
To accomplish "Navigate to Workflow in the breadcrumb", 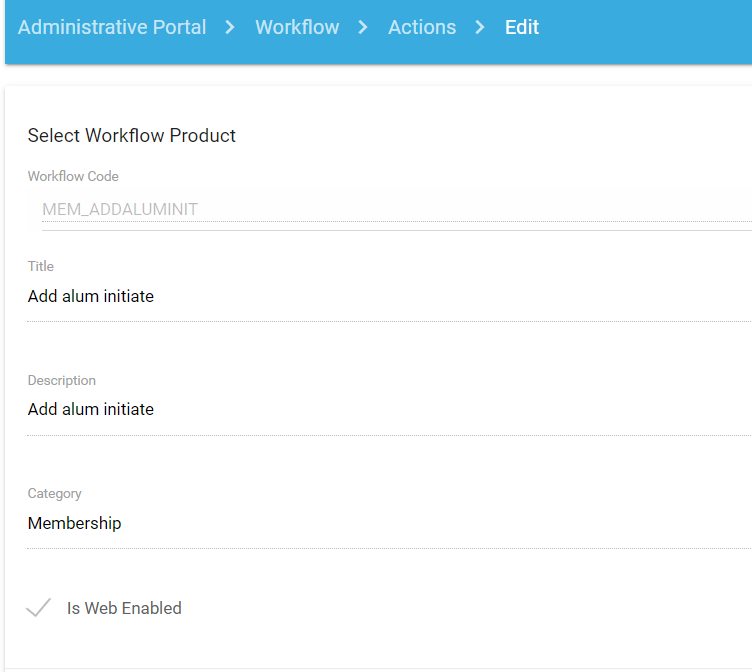I will [x=297, y=28].
